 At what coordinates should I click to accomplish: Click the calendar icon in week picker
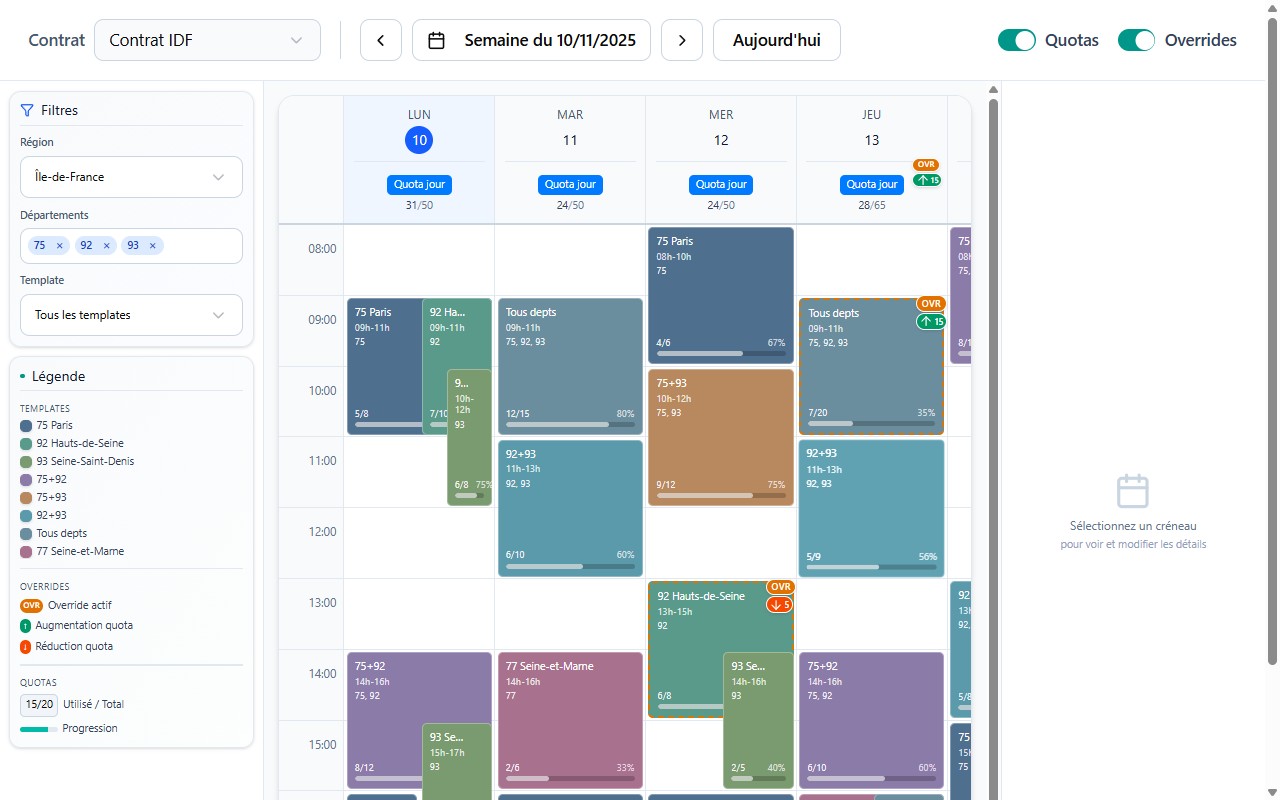(x=436, y=40)
